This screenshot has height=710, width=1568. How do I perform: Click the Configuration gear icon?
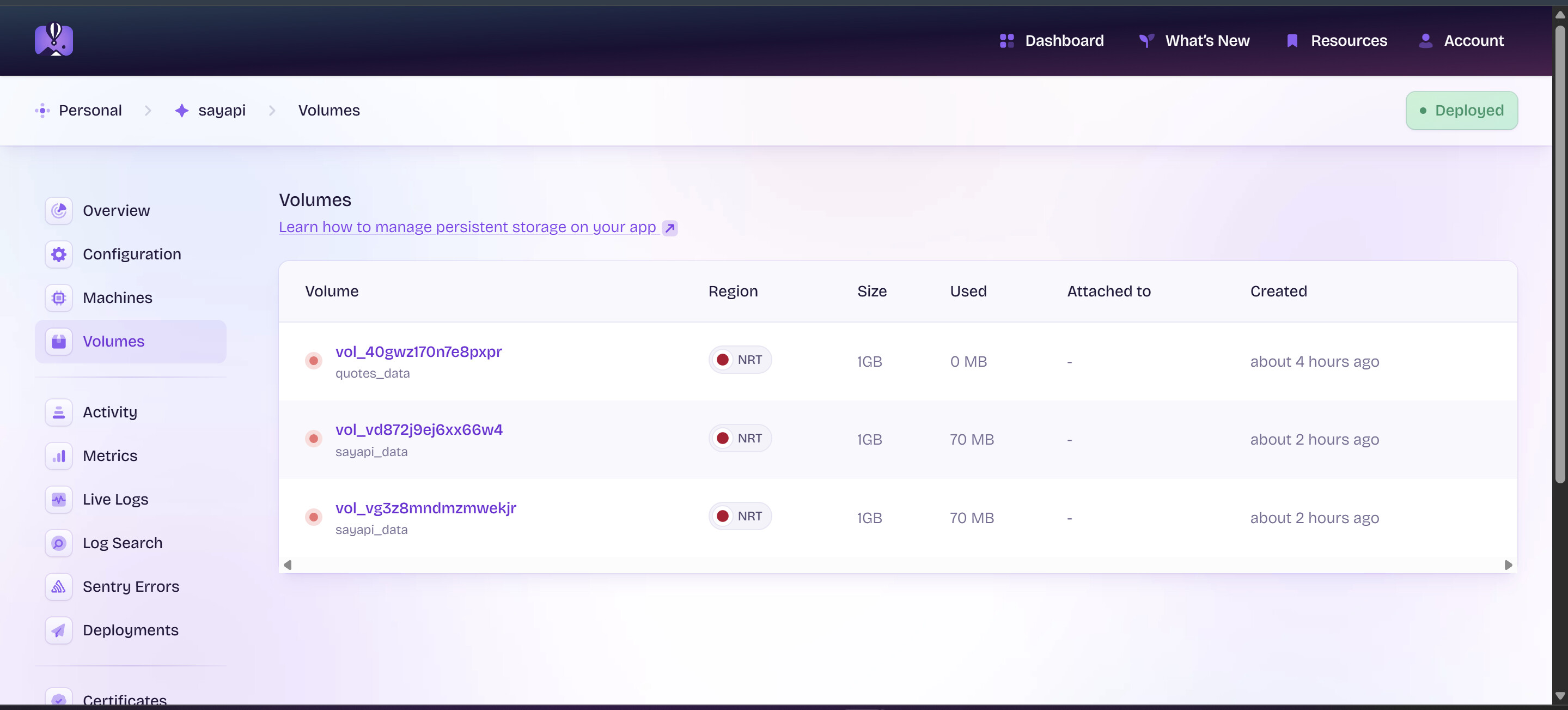tap(58, 254)
